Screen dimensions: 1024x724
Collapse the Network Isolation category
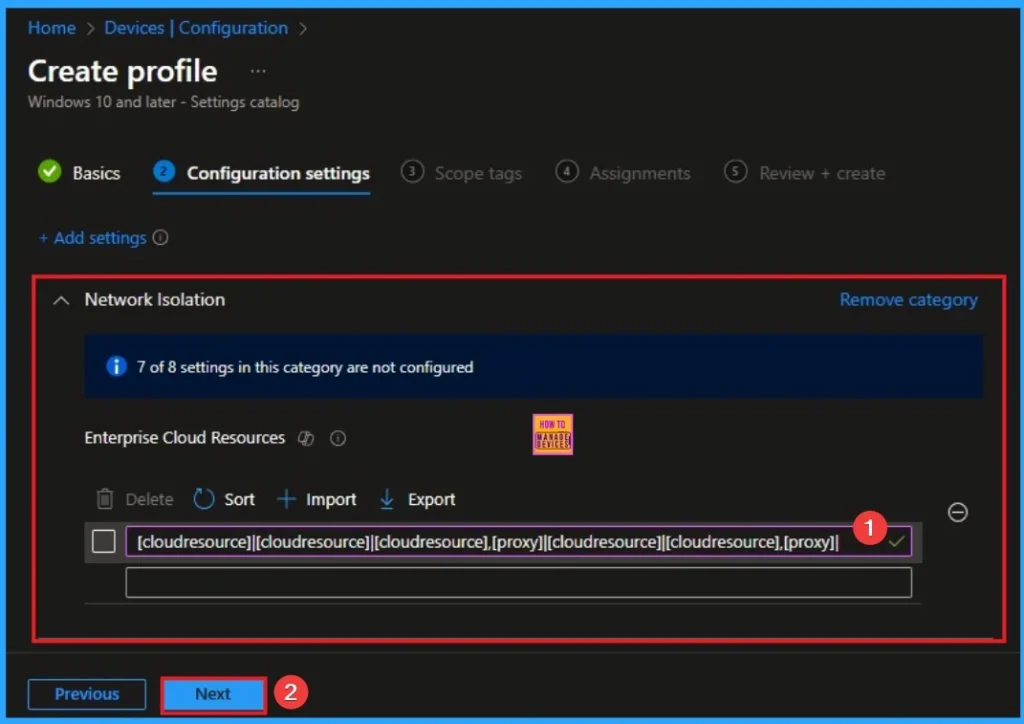tap(60, 299)
